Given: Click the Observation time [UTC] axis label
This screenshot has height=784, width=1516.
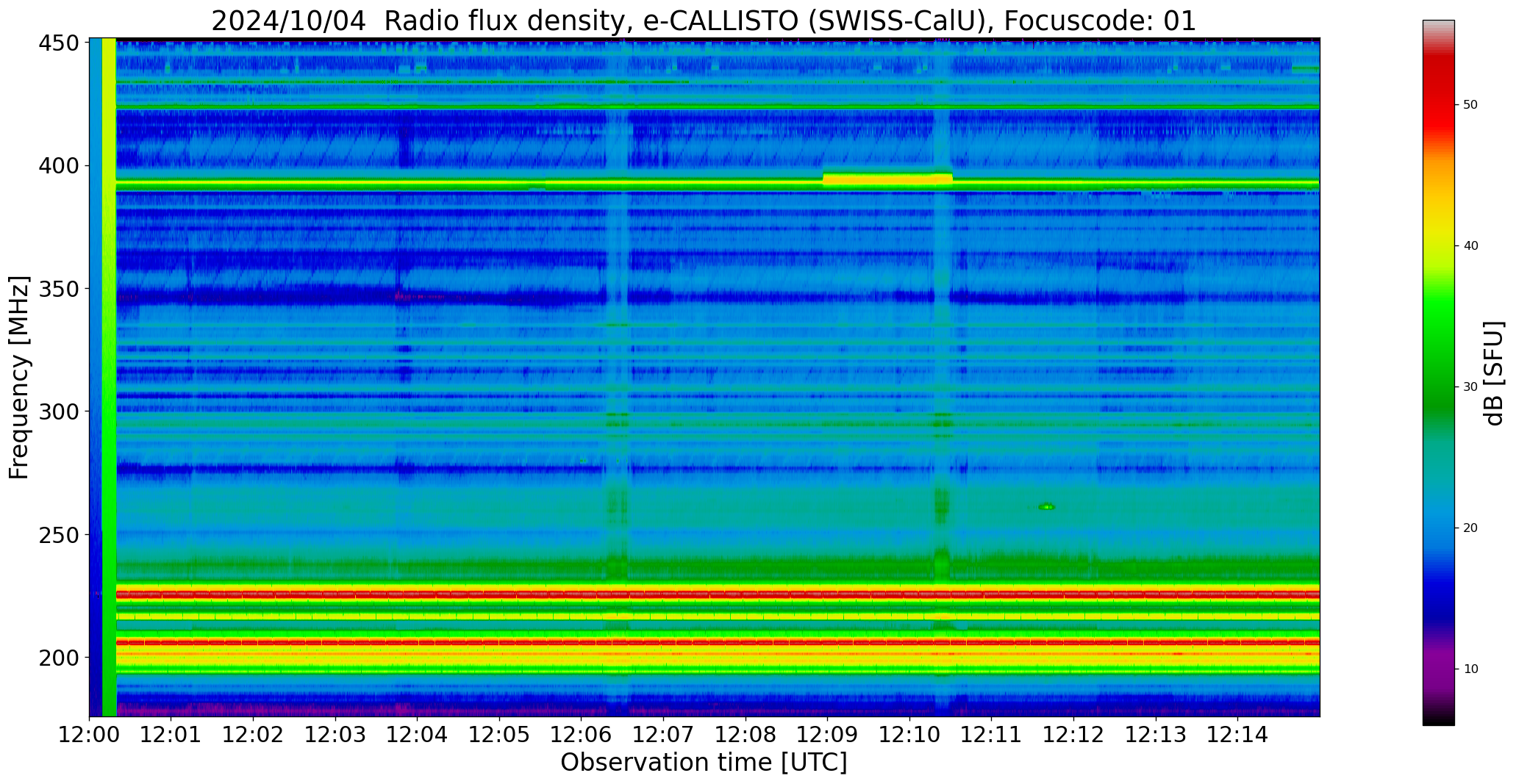Looking at the screenshot, I should click(704, 762).
